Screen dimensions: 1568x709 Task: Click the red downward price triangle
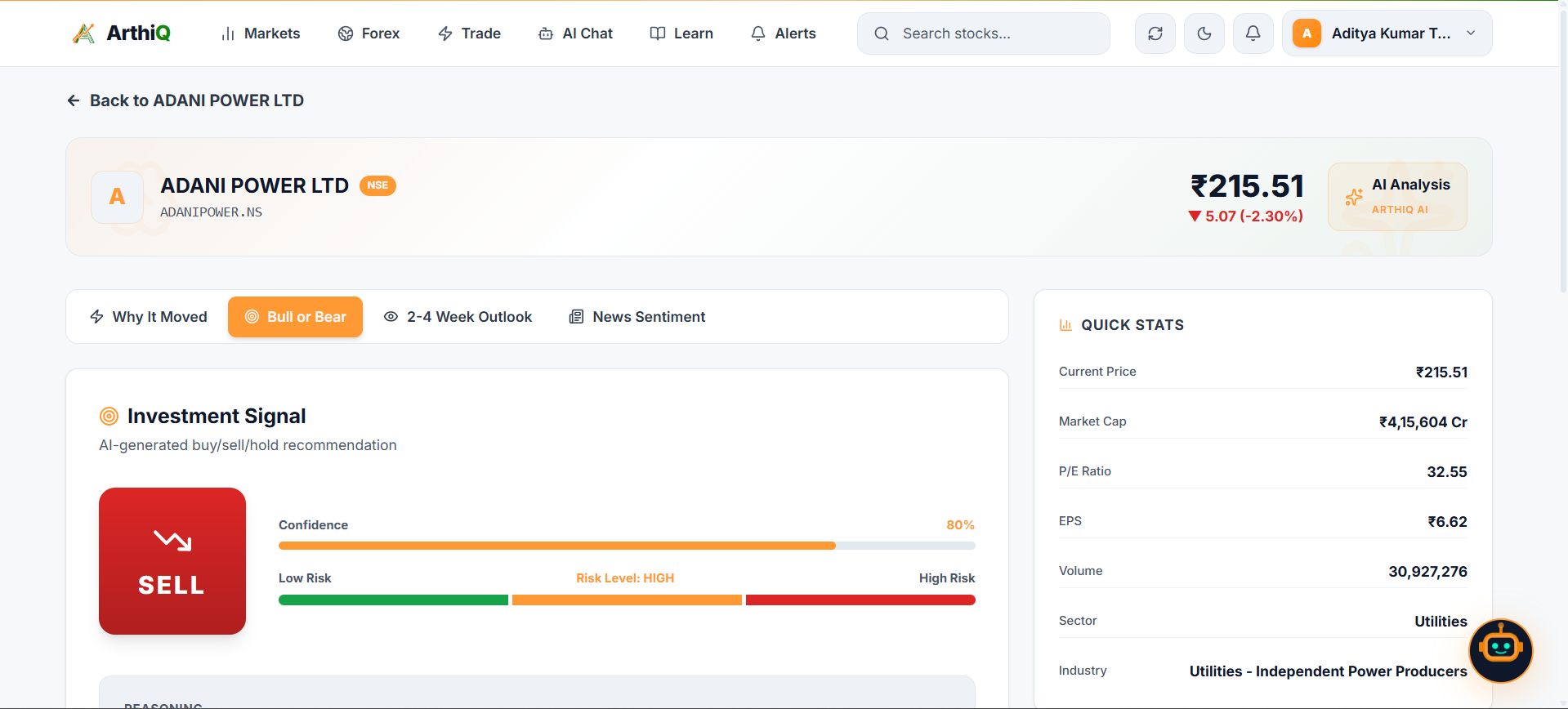1195,216
